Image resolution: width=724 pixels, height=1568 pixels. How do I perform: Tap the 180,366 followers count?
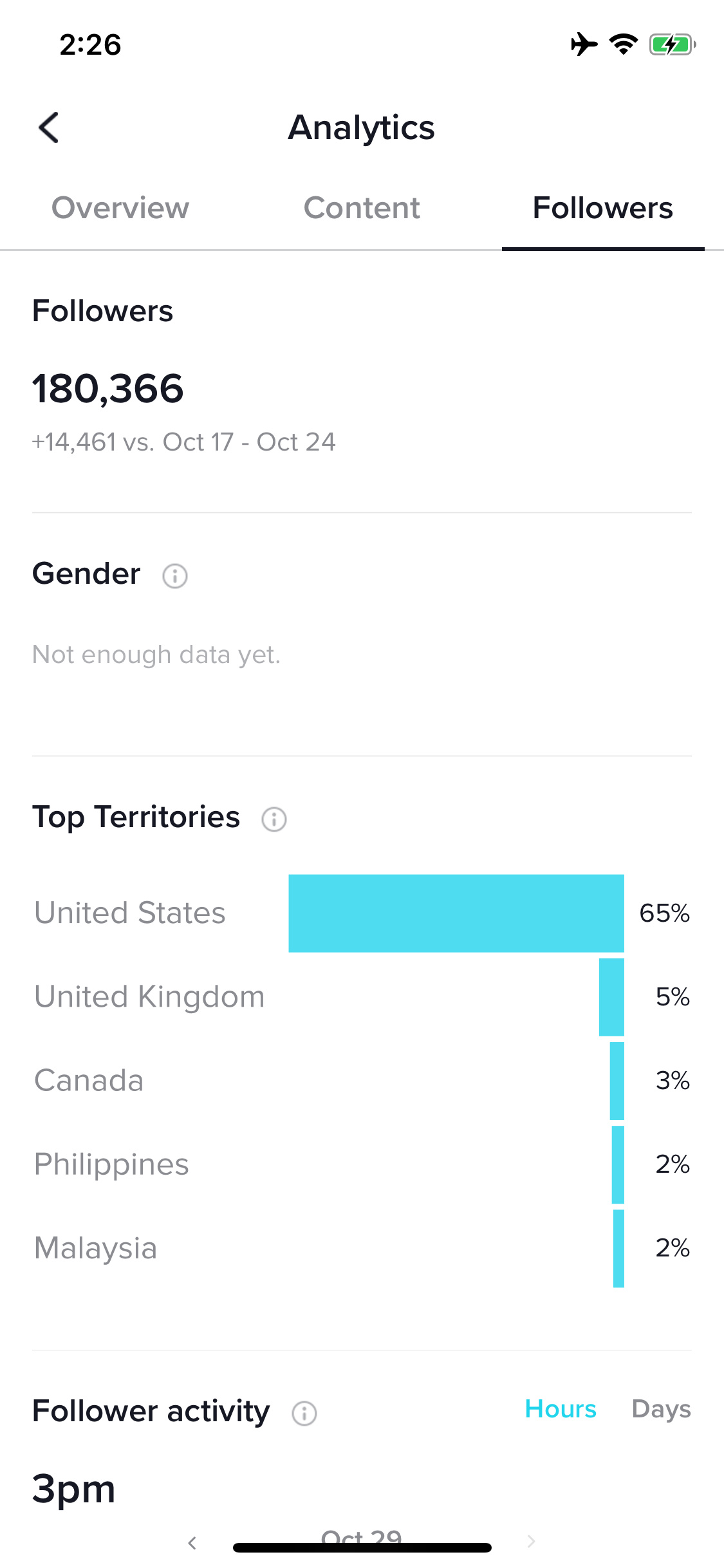[108, 389]
